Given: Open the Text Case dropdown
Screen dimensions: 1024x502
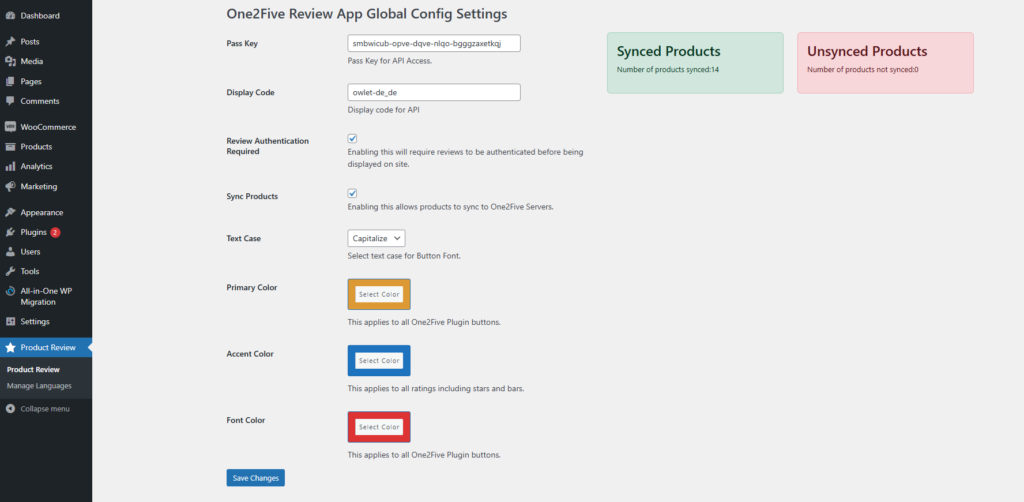Looking at the screenshot, I should point(376,238).
